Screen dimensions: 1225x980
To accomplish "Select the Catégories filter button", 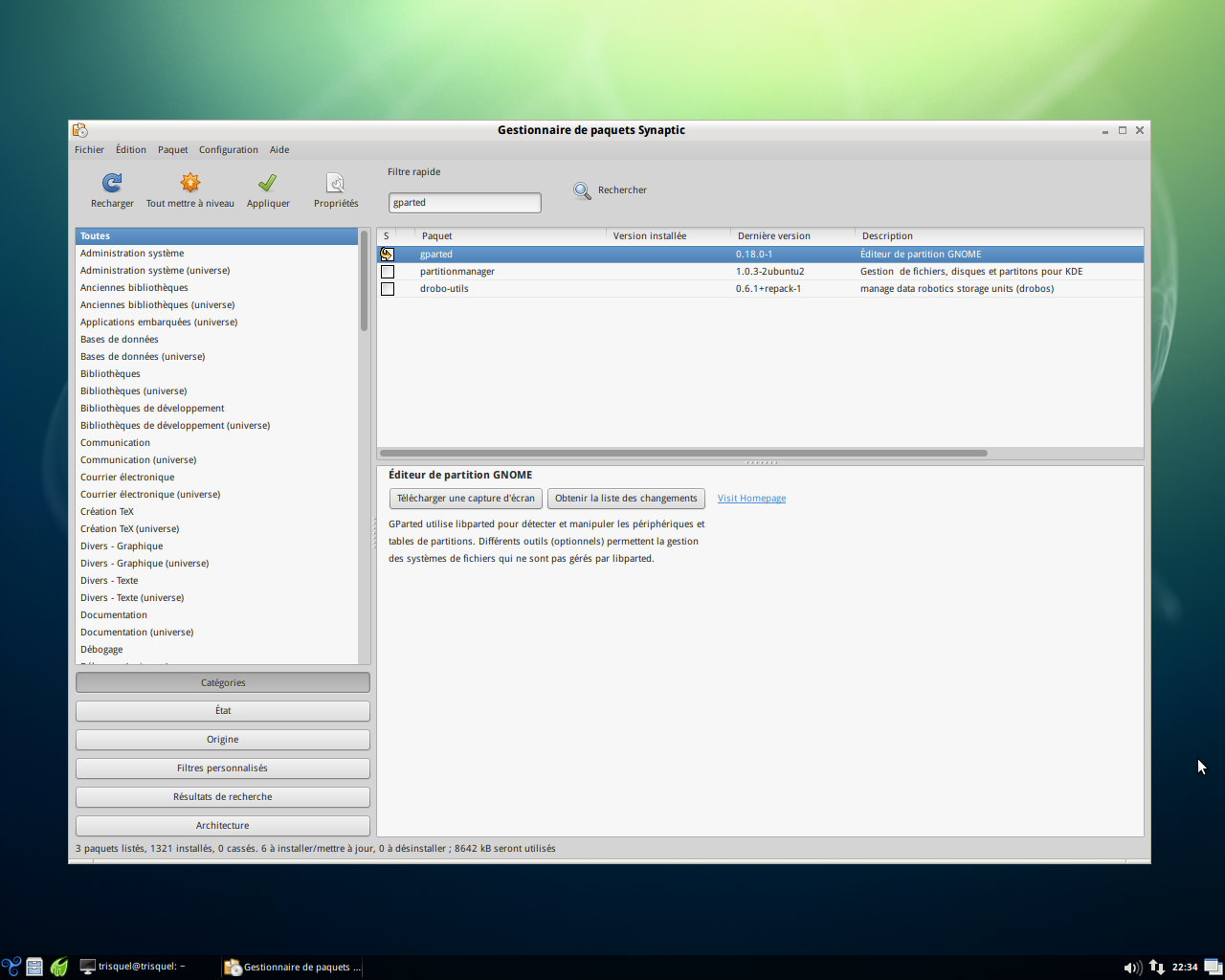I will (x=223, y=682).
